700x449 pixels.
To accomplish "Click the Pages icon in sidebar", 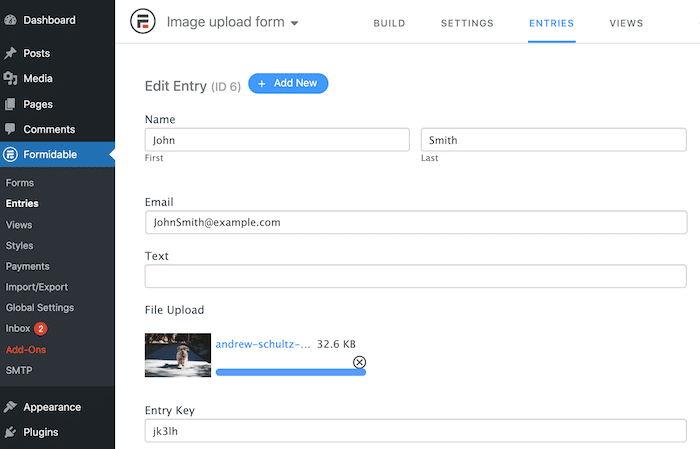I will [x=10, y=104].
